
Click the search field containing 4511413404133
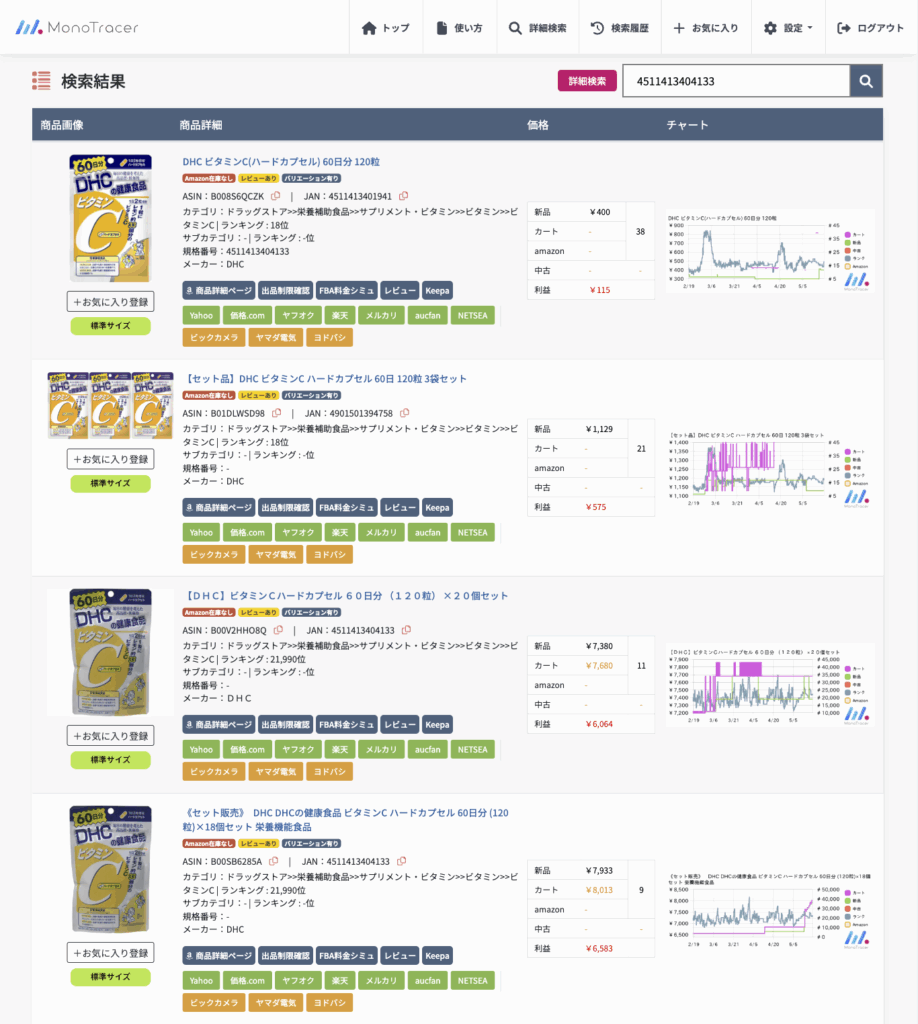(x=736, y=81)
